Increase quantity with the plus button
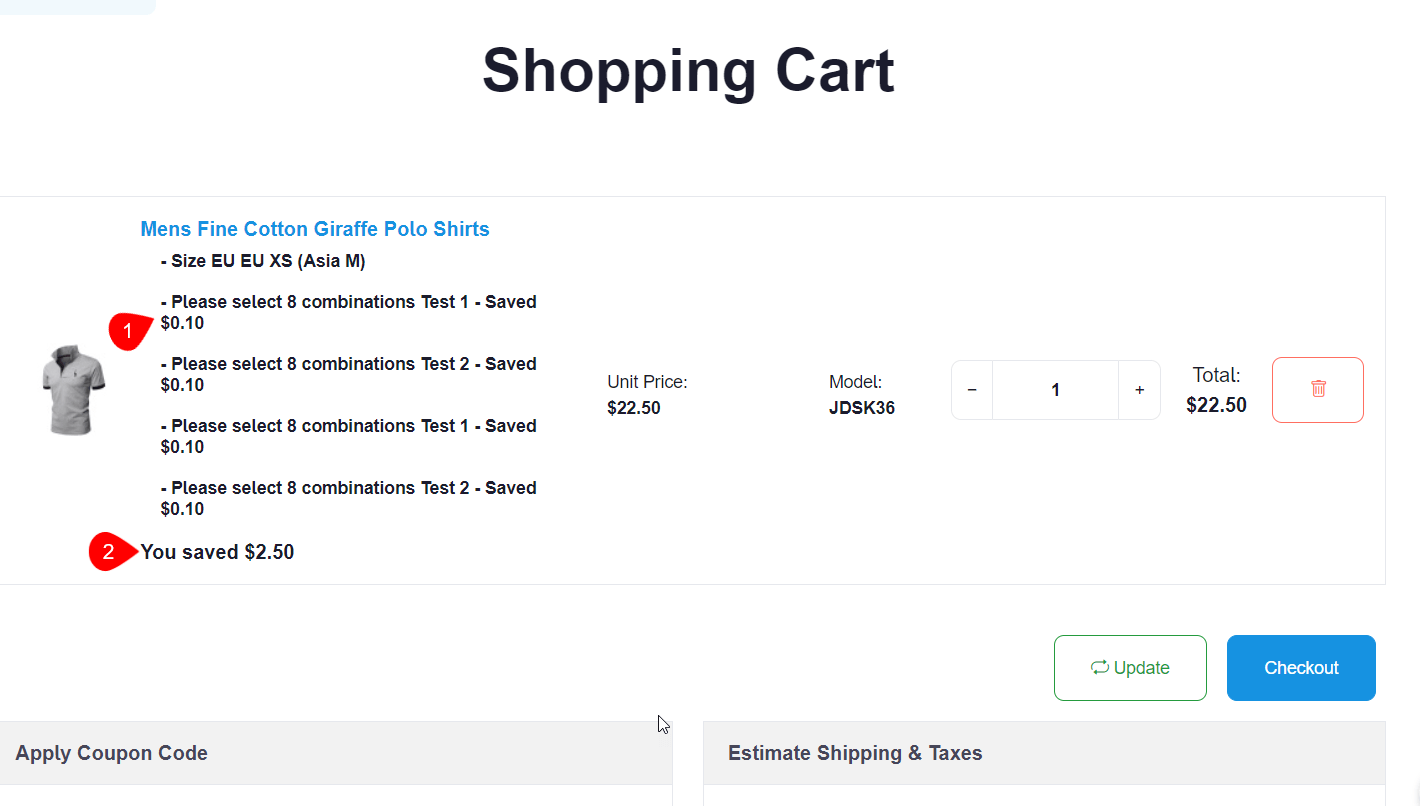This screenshot has height=806, width=1420. coord(1139,390)
